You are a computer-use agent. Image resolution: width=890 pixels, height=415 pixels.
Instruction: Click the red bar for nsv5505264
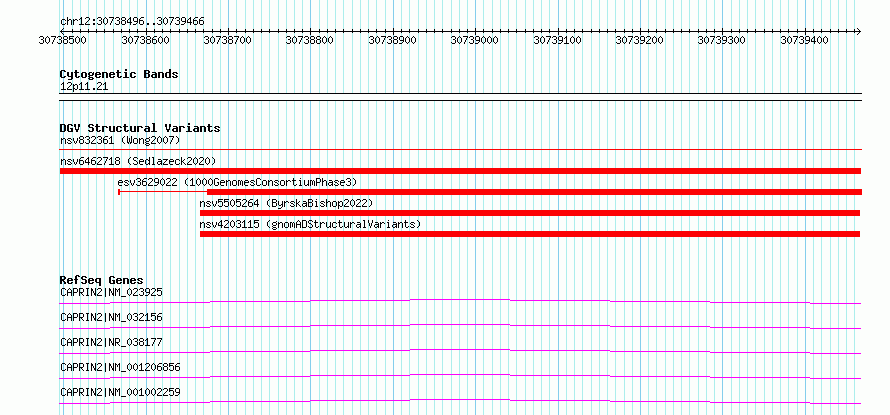530,213
